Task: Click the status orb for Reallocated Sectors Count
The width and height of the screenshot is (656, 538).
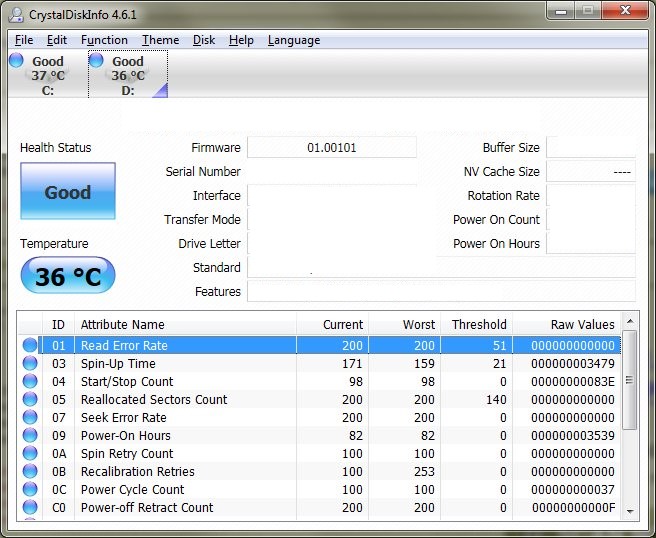Action: 30,399
